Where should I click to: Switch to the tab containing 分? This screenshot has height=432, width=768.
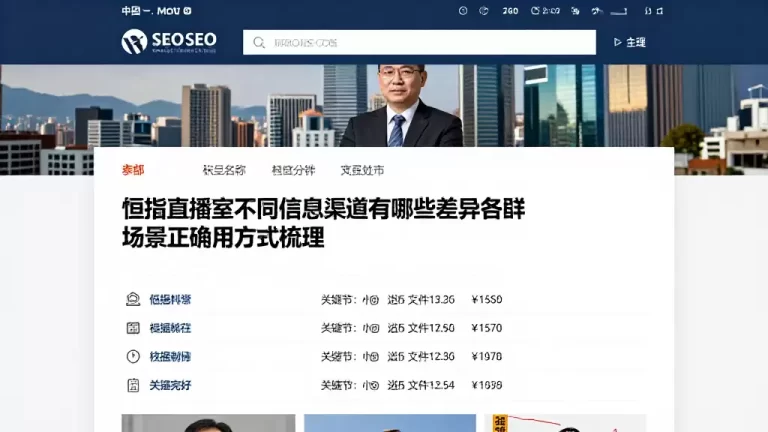click(293, 170)
